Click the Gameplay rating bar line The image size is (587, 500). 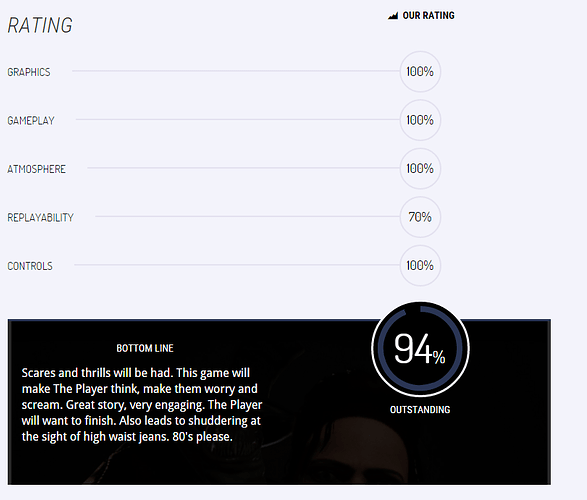[x=238, y=119]
